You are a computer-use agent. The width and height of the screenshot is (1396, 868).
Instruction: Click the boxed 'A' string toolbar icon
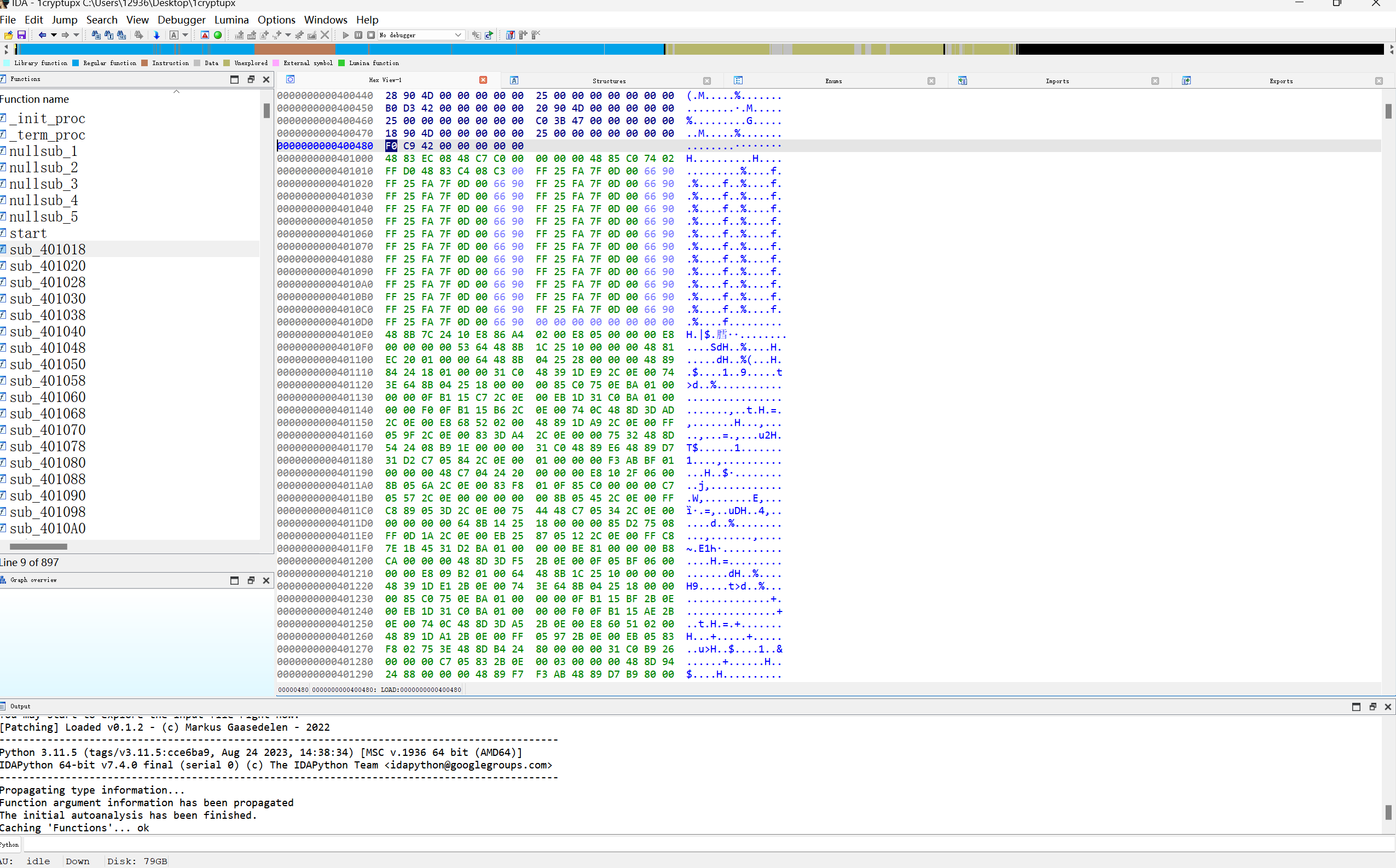(x=173, y=35)
